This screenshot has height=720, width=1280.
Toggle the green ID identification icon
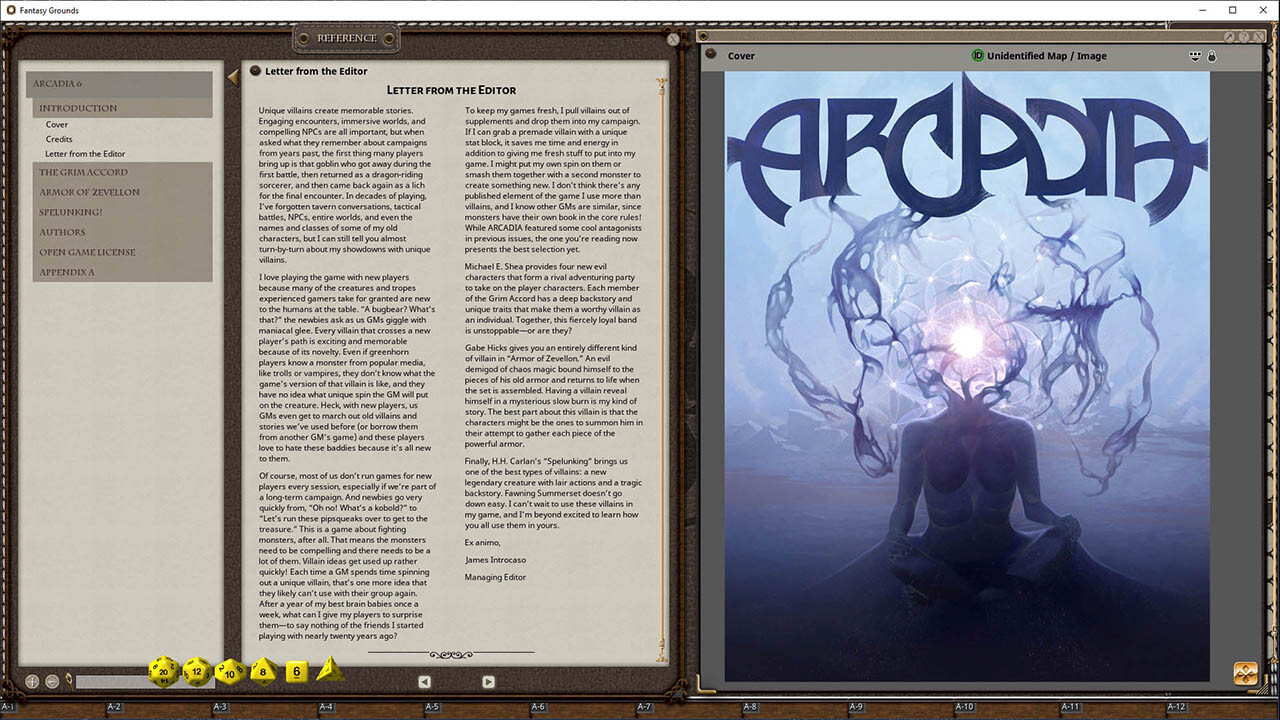click(977, 56)
